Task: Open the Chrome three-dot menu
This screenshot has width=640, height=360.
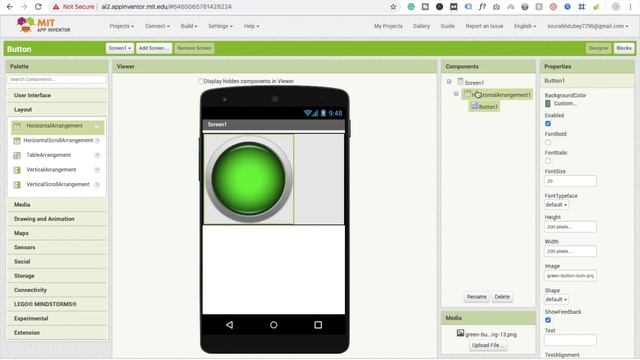Action: (630, 7)
